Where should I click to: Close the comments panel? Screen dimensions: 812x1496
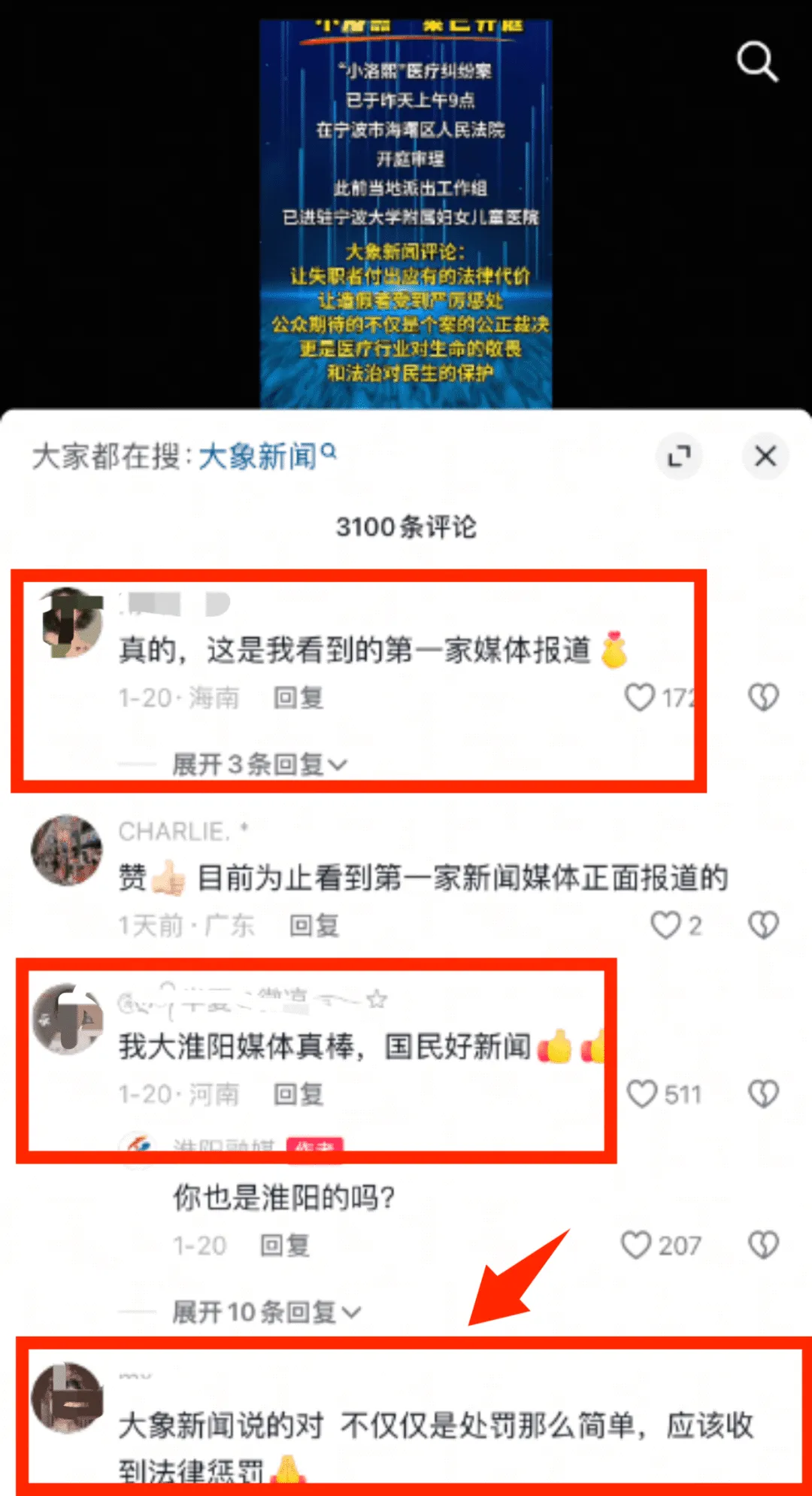coord(765,456)
